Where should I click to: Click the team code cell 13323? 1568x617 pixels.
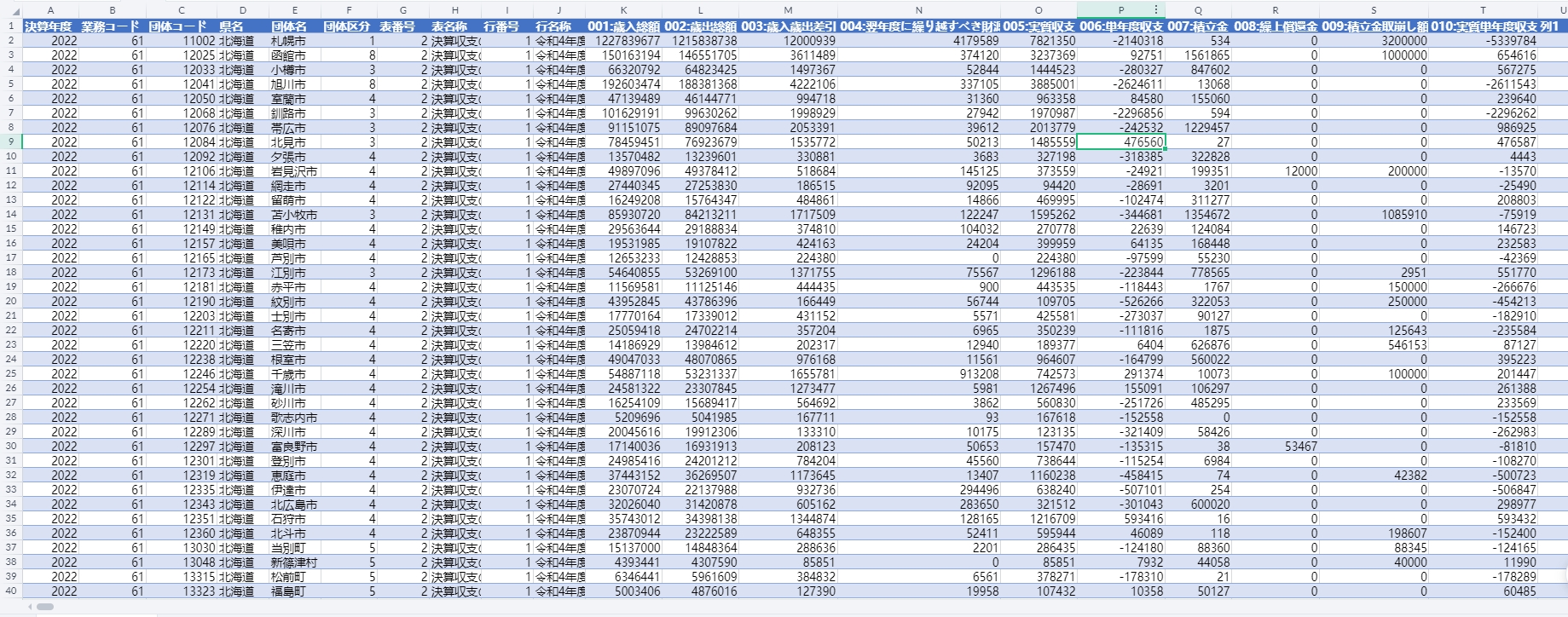point(182,591)
